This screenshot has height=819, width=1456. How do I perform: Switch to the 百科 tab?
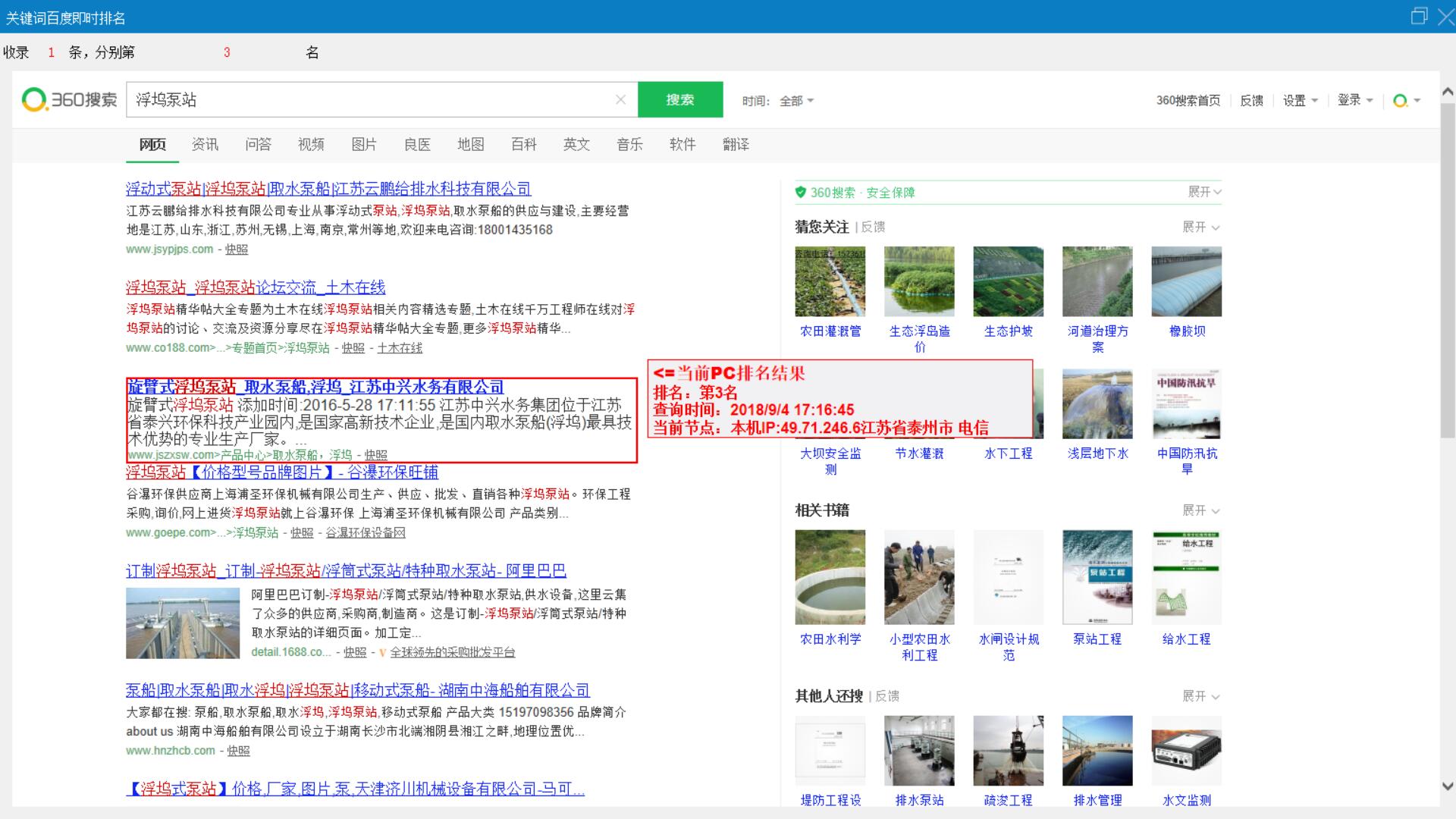click(x=523, y=144)
